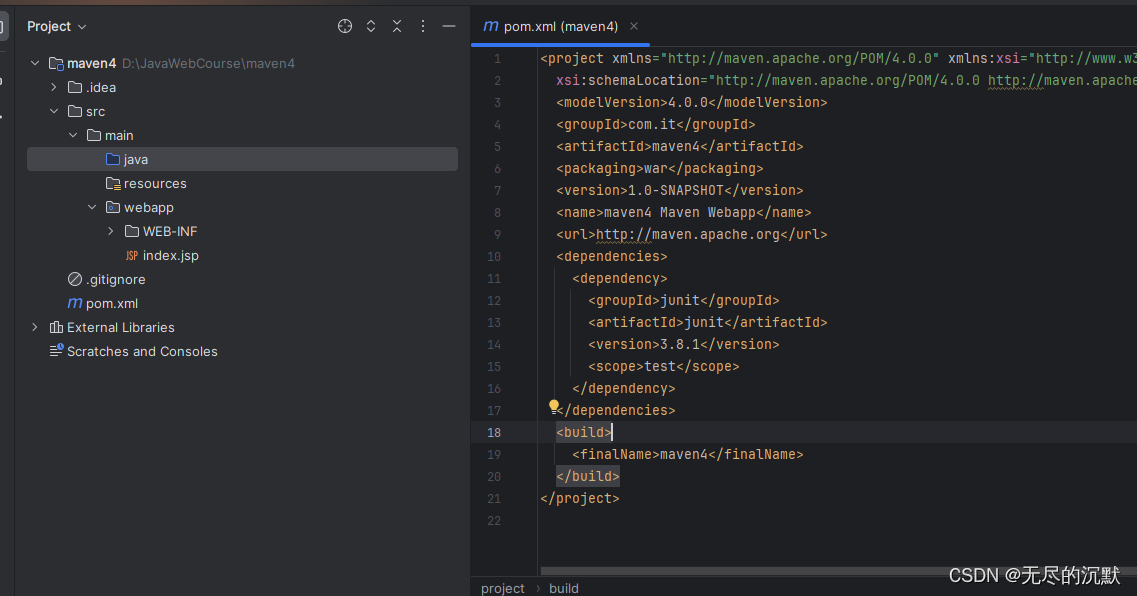Image resolution: width=1137 pixels, height=596 pixels.
Task: Click the <name>maven4 Maven Webapp</name> line
Action: 684,212
